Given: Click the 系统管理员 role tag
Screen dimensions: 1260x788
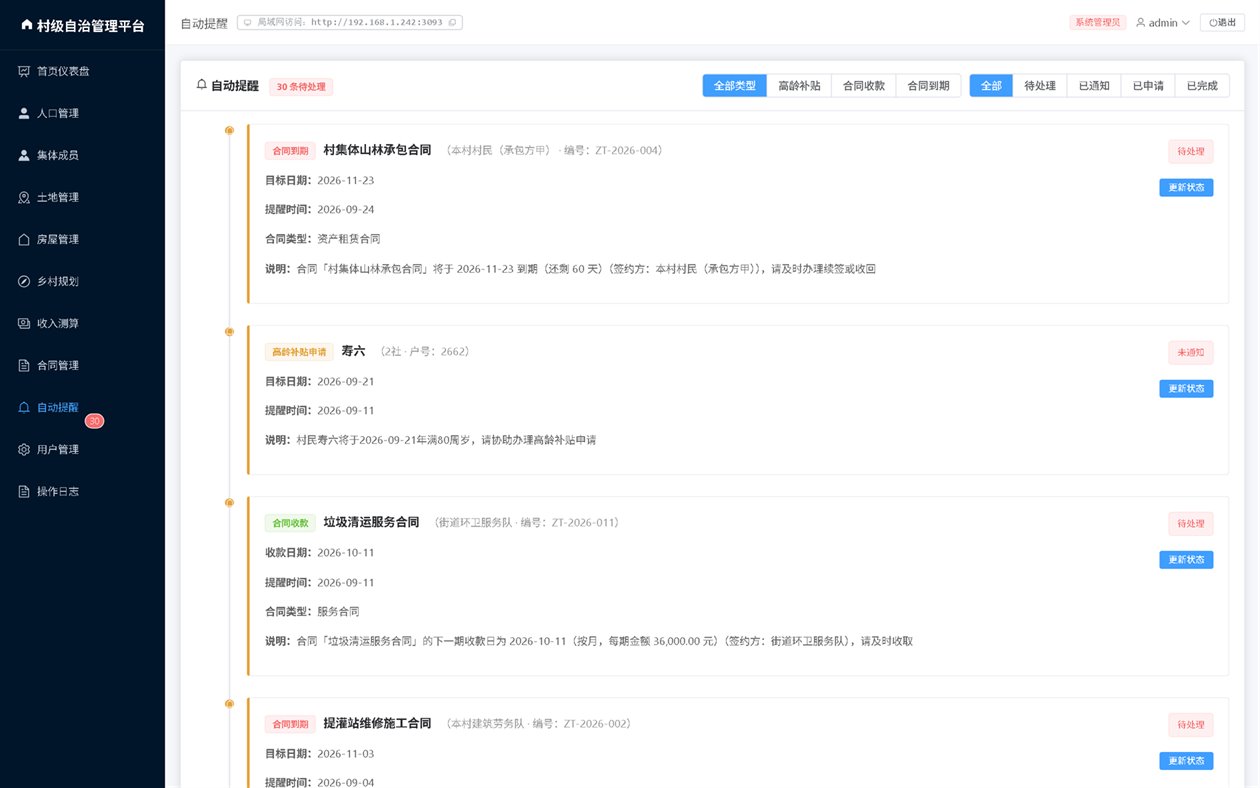Looking at the screenshot, I should [1098, 22].
